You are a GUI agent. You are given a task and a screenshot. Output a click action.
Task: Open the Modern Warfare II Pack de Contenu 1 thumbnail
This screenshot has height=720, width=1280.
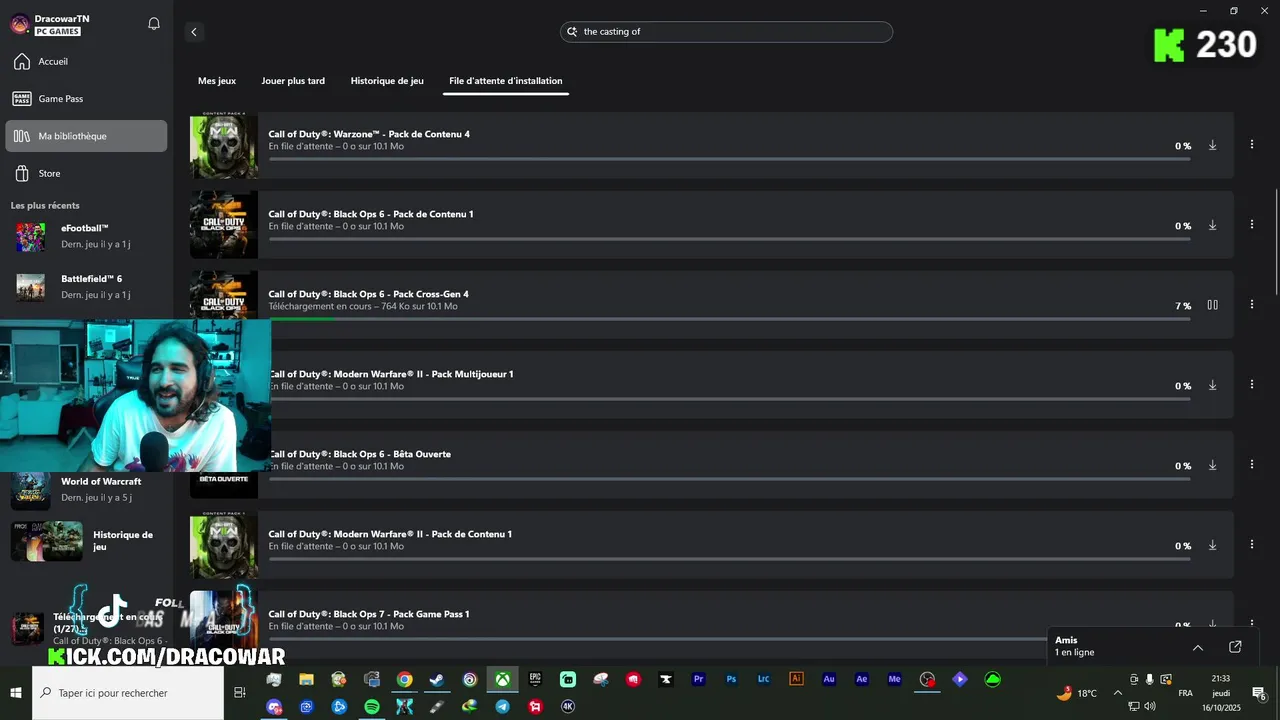[x=224, y=545]
